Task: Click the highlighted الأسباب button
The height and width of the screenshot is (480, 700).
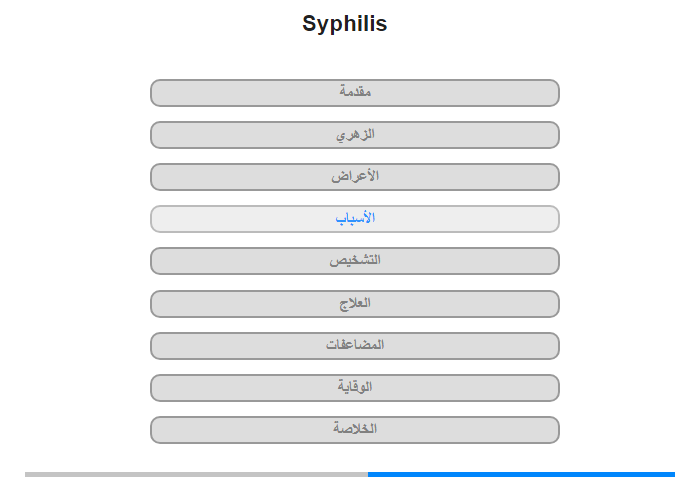Action: click(x=355, y=219)
